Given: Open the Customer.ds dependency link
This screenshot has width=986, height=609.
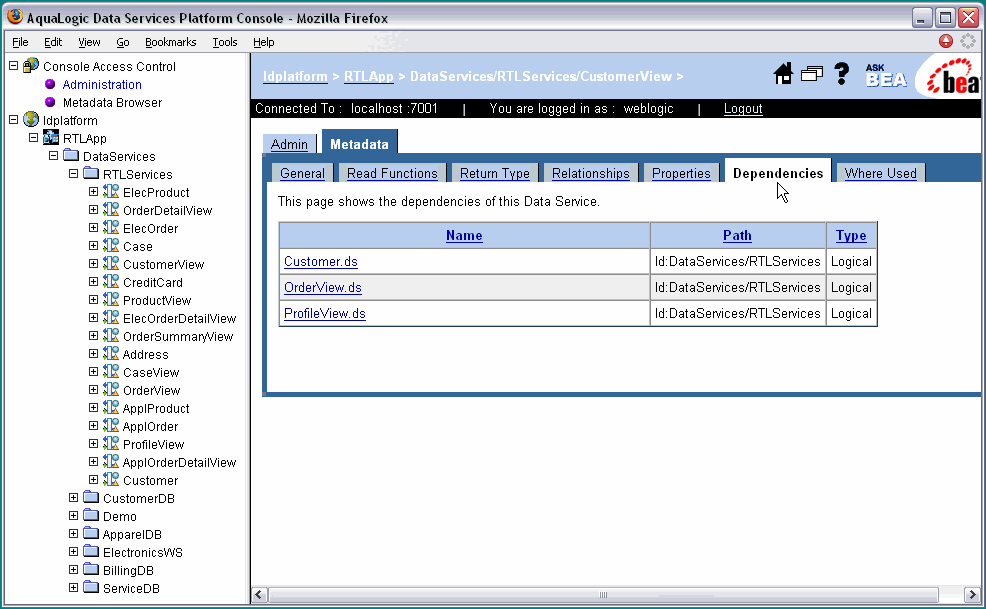Looking at the screenshot, I should [321, 261].
